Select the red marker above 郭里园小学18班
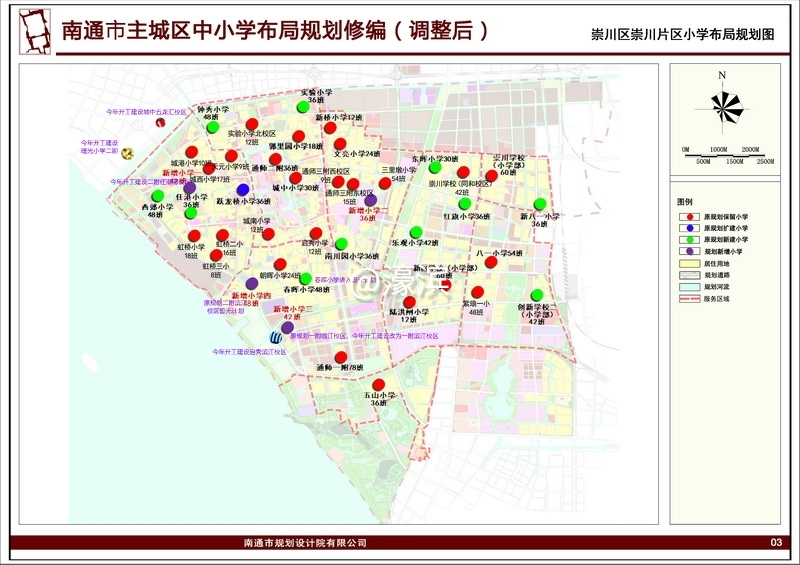 point(298,136)
